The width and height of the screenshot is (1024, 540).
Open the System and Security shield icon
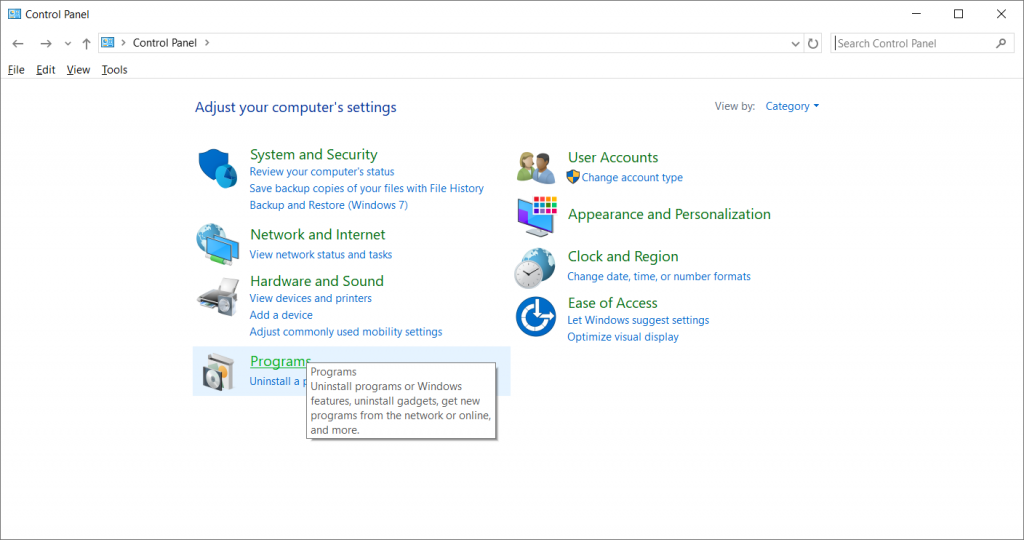[x=217, y=168]
